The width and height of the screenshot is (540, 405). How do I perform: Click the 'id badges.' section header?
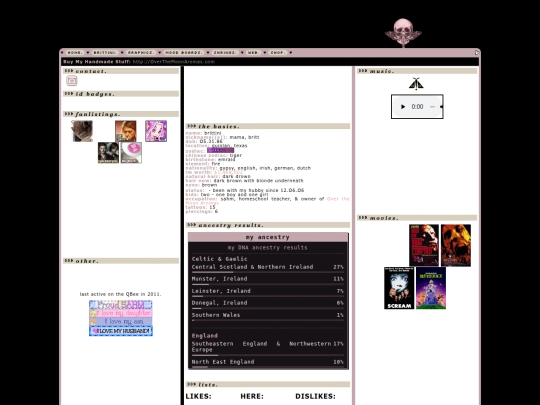coord(121,94)
